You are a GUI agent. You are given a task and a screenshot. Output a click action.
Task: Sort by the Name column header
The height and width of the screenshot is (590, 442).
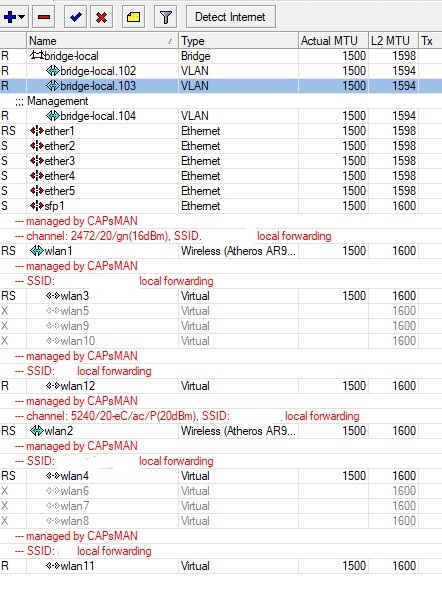(102, 41)
